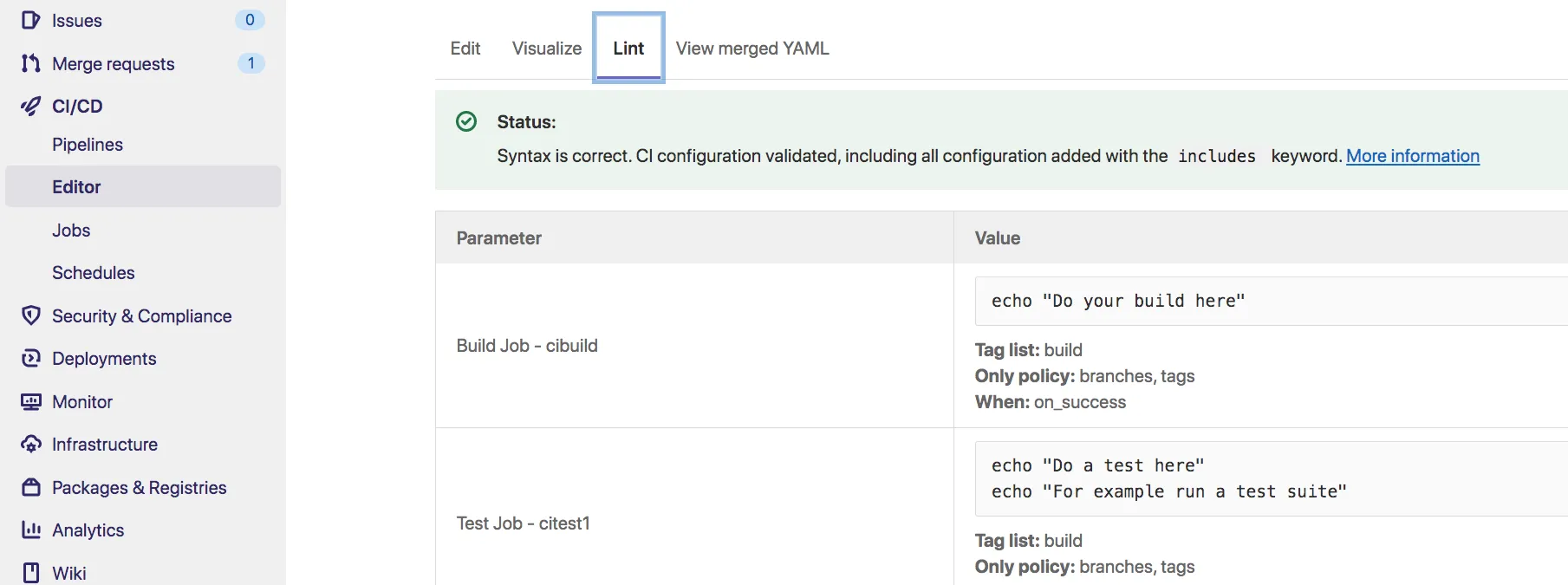Click the Deployments icon in sidebar
Screen dimensions: 1568x585
point(31,358)
